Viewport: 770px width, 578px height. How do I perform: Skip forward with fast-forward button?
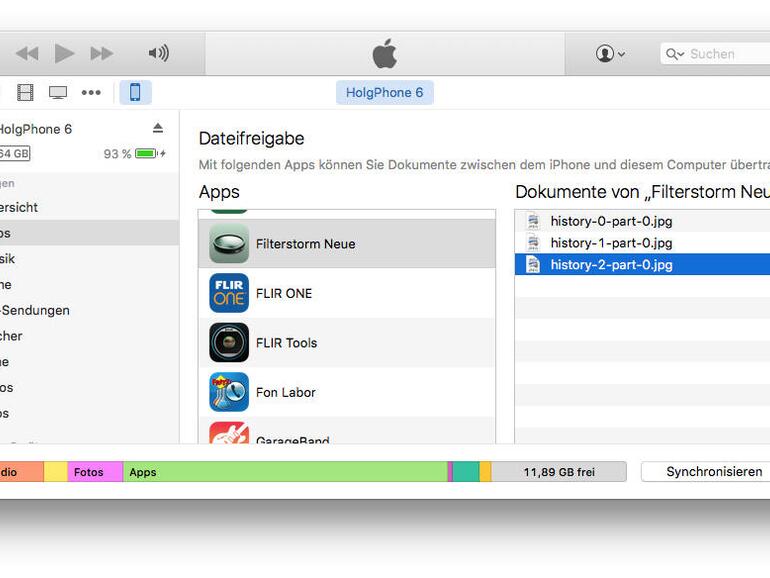click(102, 53)
